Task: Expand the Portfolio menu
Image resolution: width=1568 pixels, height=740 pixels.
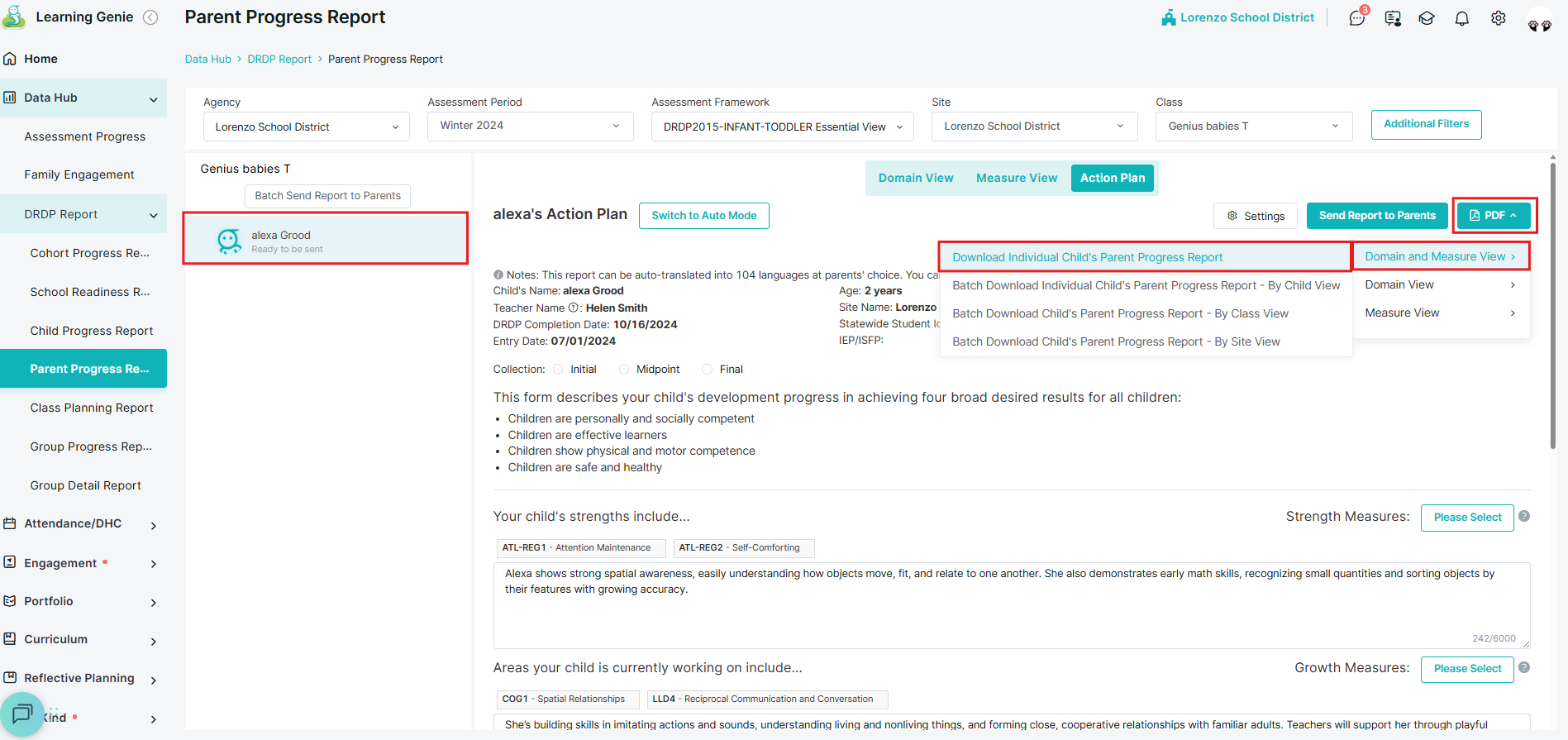Action: 154,603
